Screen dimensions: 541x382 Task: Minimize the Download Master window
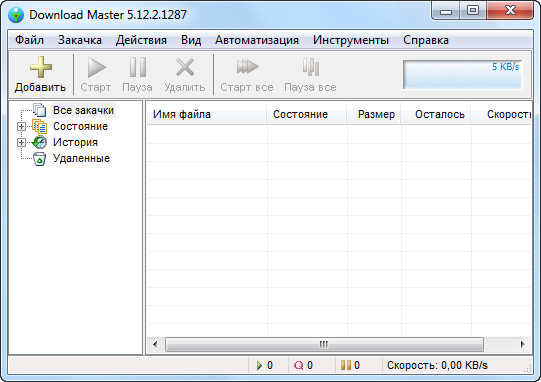pyautogui.click(x=446, y=12)
